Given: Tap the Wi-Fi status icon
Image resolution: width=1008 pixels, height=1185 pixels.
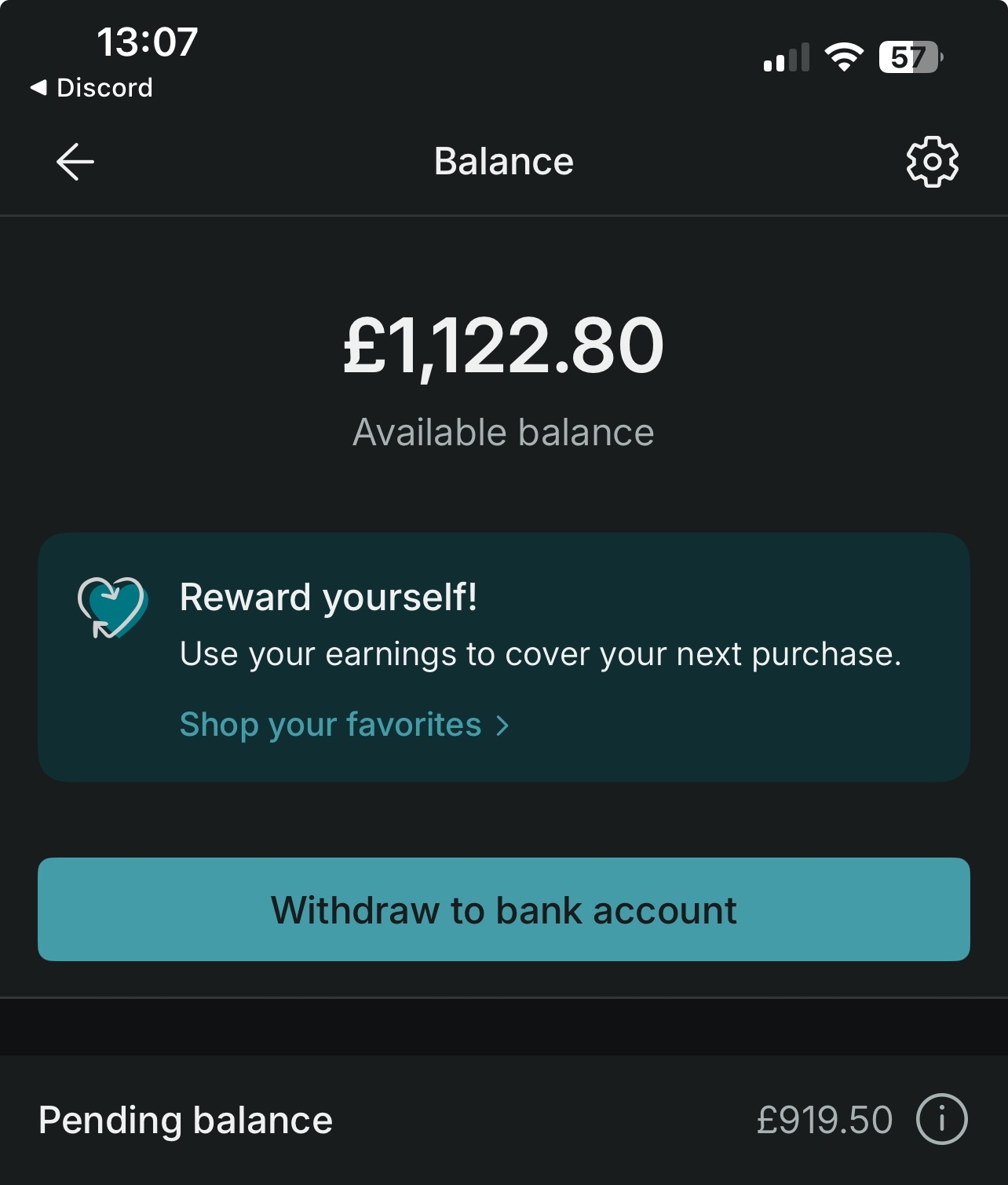Looking at the screenshot, I should pyautogui.click(x=844, y=57).
